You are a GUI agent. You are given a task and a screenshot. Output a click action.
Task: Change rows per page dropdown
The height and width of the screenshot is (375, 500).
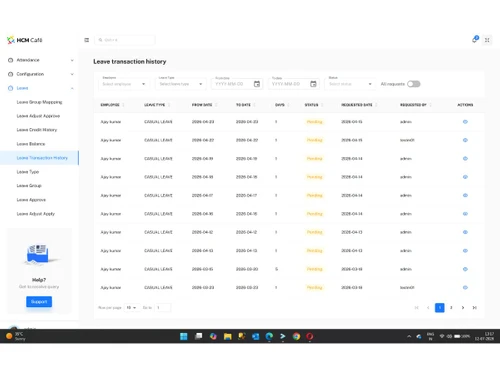click(x=131, y=308)
